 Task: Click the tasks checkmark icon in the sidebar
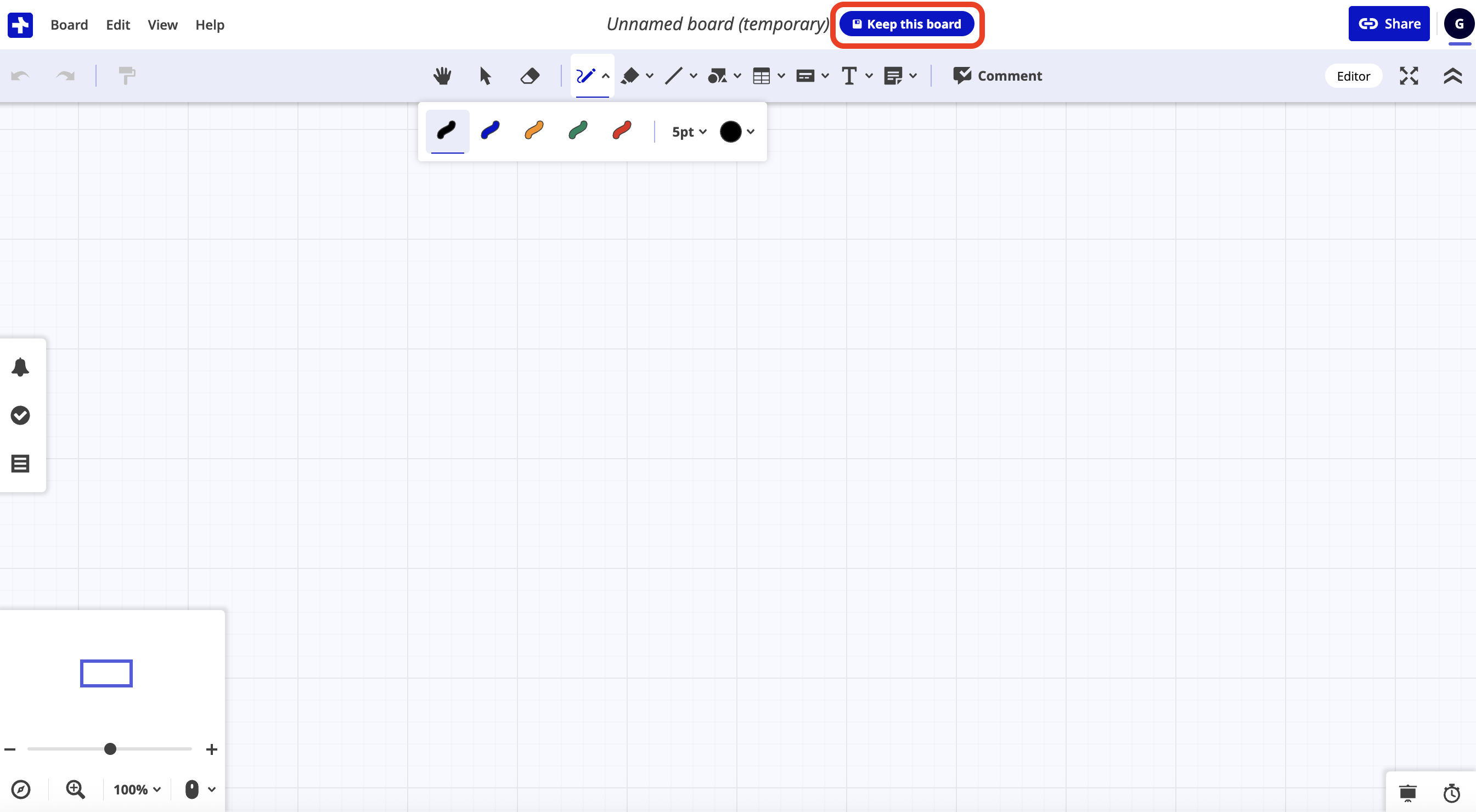click(21, 415)
